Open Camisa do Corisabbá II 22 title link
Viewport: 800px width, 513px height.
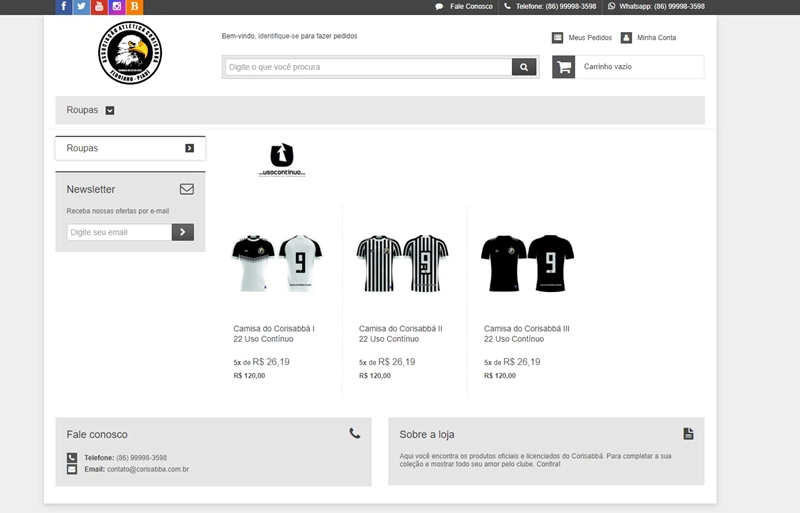click(x=401, y=334)
